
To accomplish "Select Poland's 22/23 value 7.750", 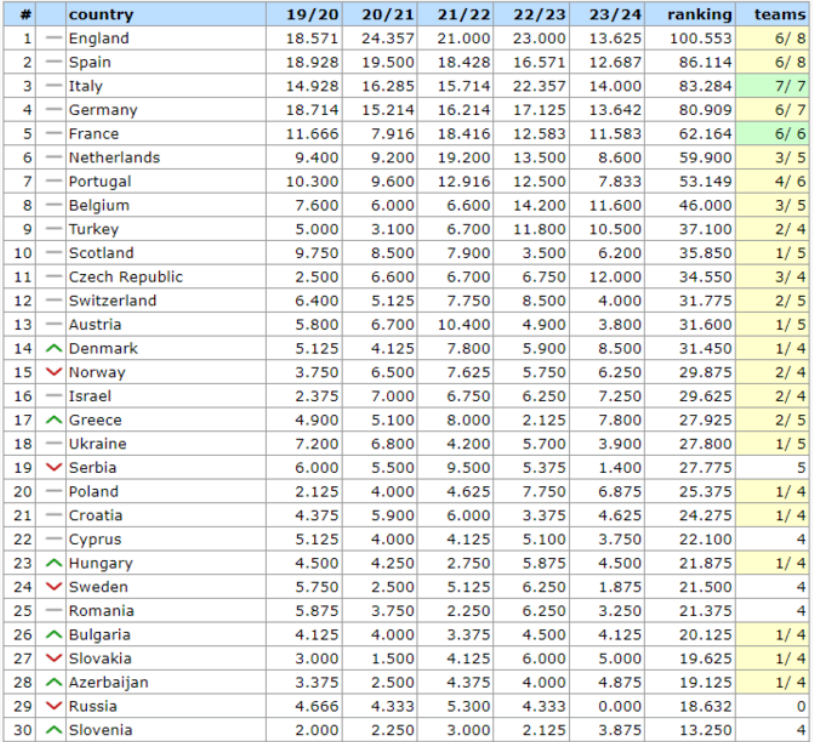I will click(544, 492).
